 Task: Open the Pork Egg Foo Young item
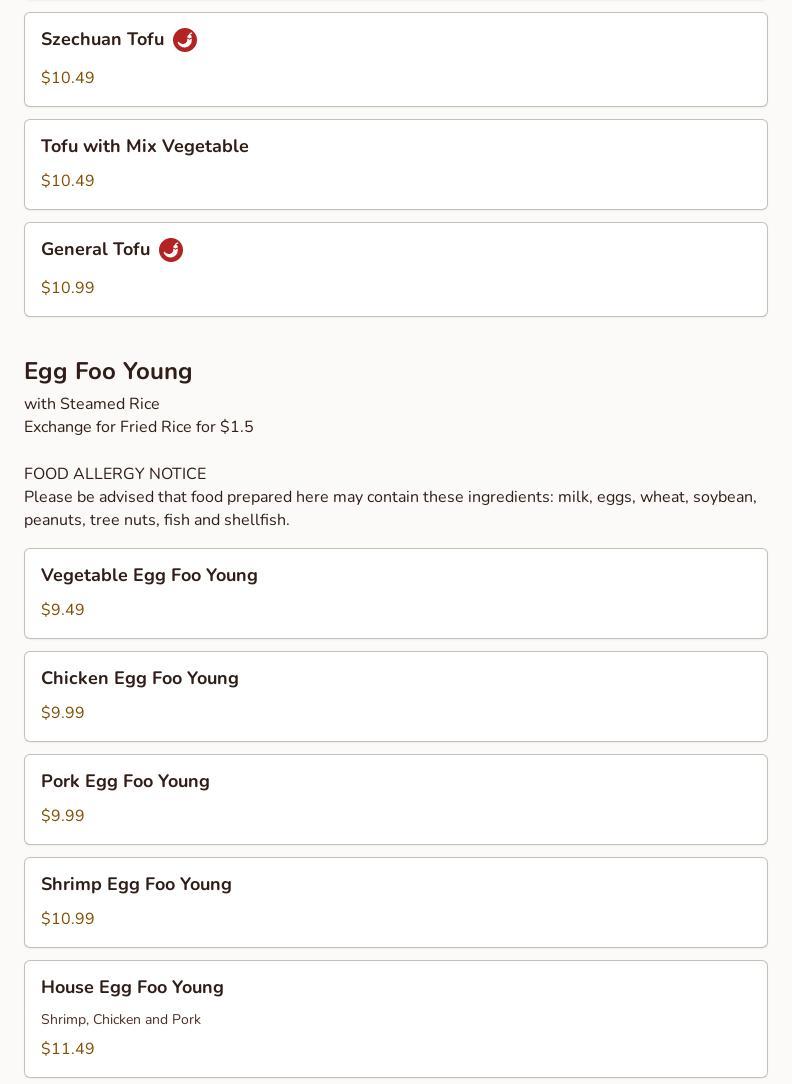396,800
